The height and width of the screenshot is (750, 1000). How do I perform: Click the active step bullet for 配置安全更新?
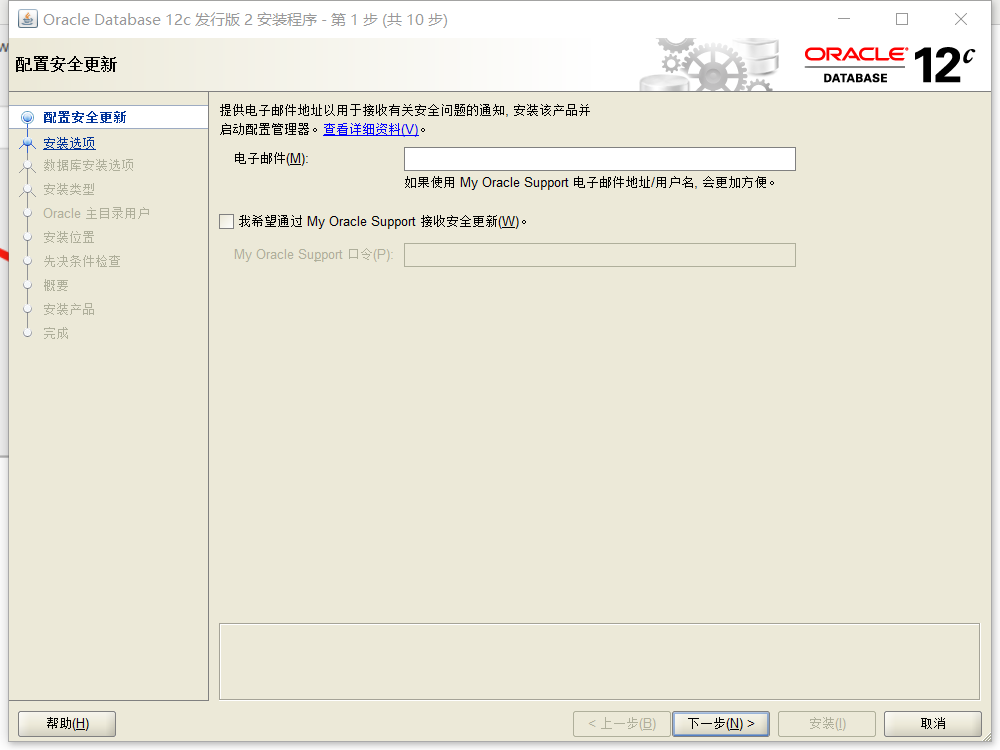(x=27, y=117)
